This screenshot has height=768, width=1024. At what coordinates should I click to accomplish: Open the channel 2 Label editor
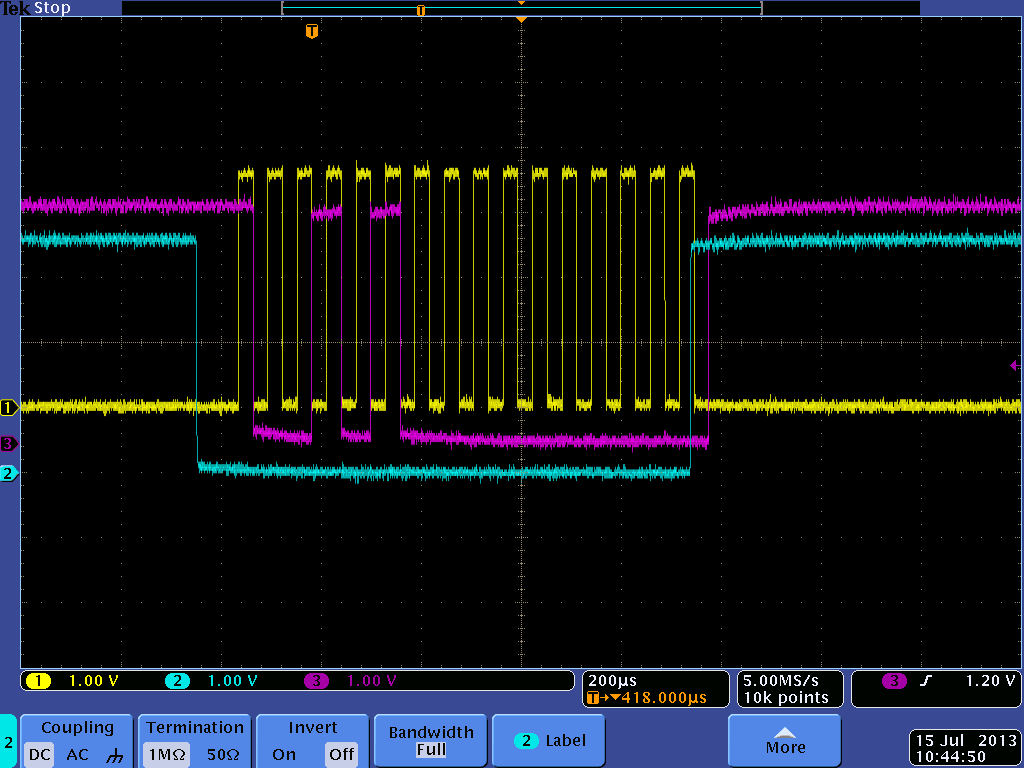[546, 740]
